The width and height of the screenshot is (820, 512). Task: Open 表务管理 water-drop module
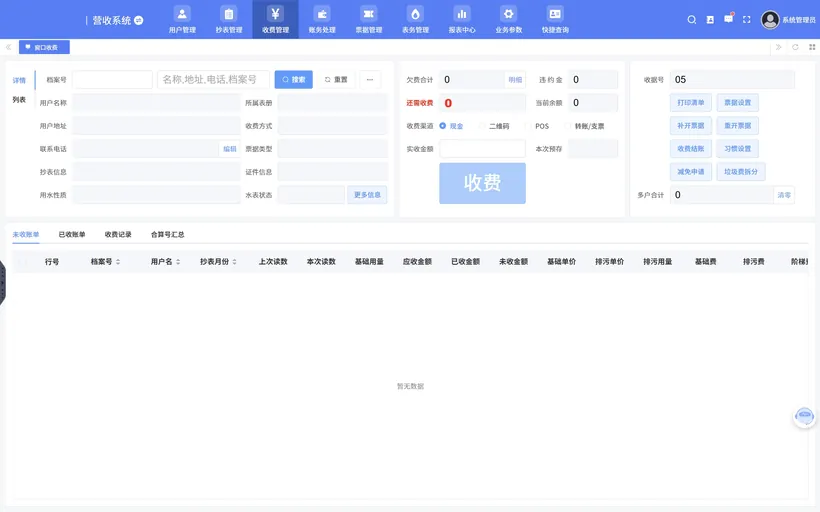click(415, 19)
